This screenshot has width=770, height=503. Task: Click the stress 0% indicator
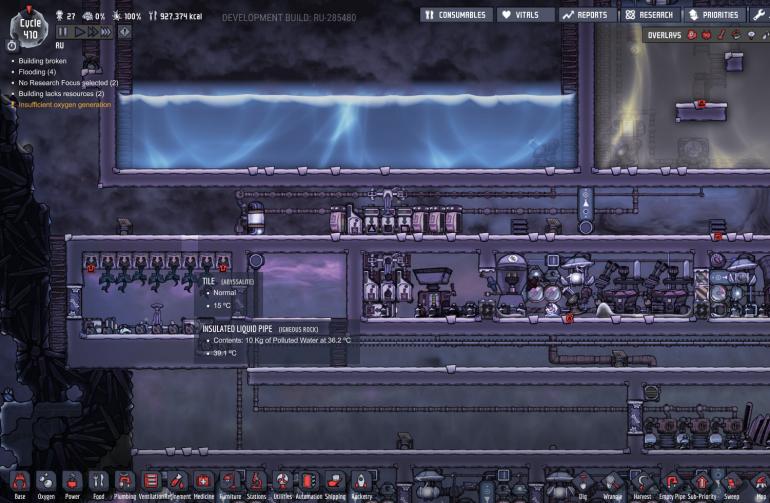pyautogui.click(x=94, y=16)
